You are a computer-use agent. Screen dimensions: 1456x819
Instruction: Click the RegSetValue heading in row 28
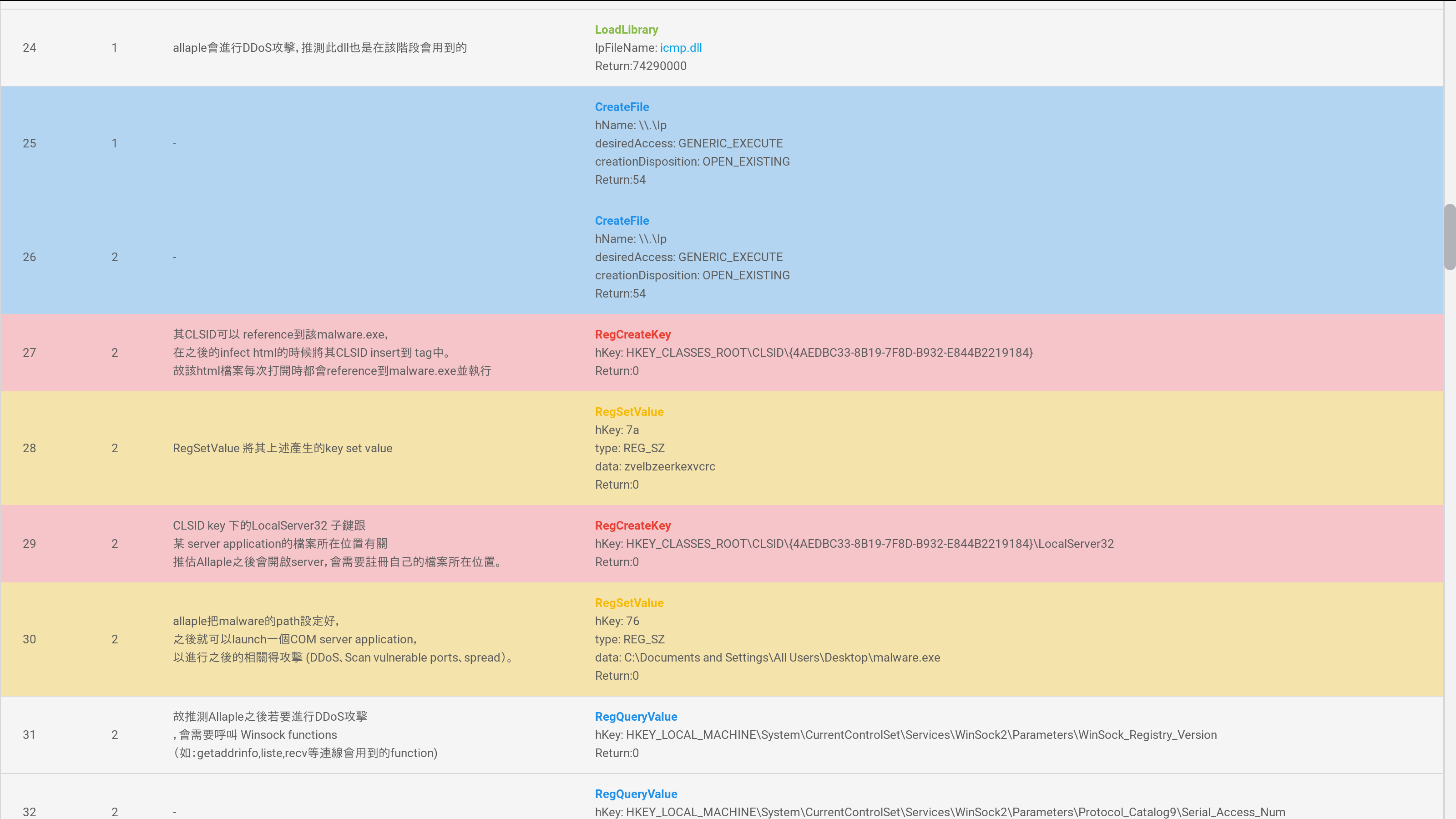[629, 411]
